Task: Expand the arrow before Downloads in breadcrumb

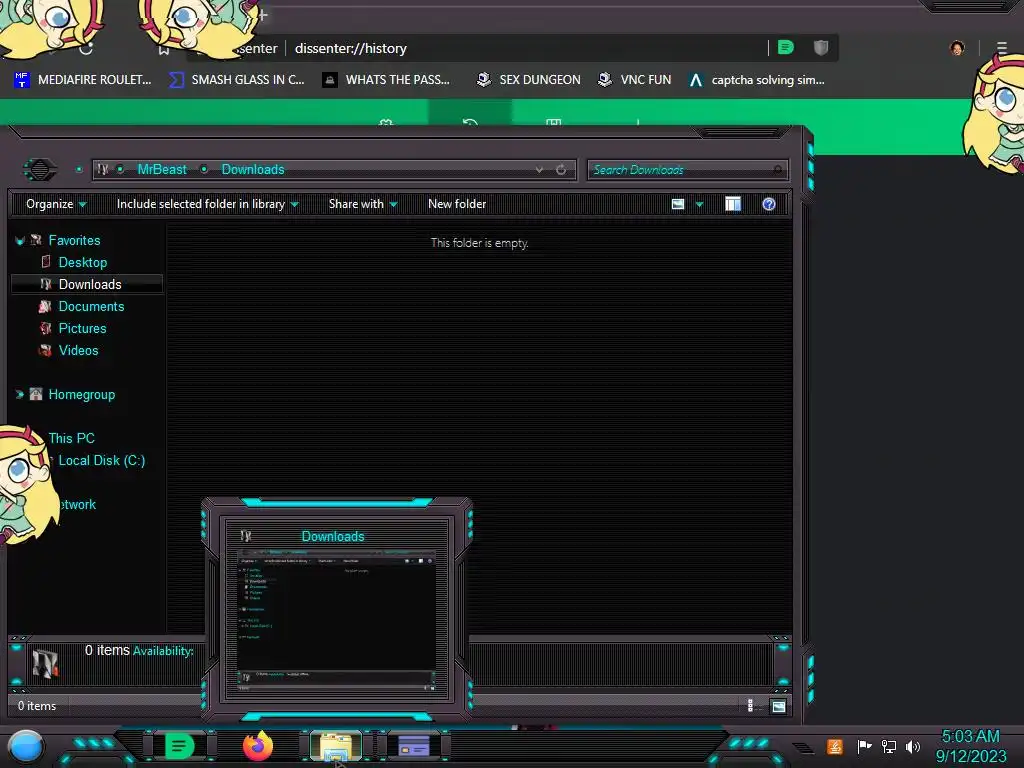Action: click(x=204, y=169)
